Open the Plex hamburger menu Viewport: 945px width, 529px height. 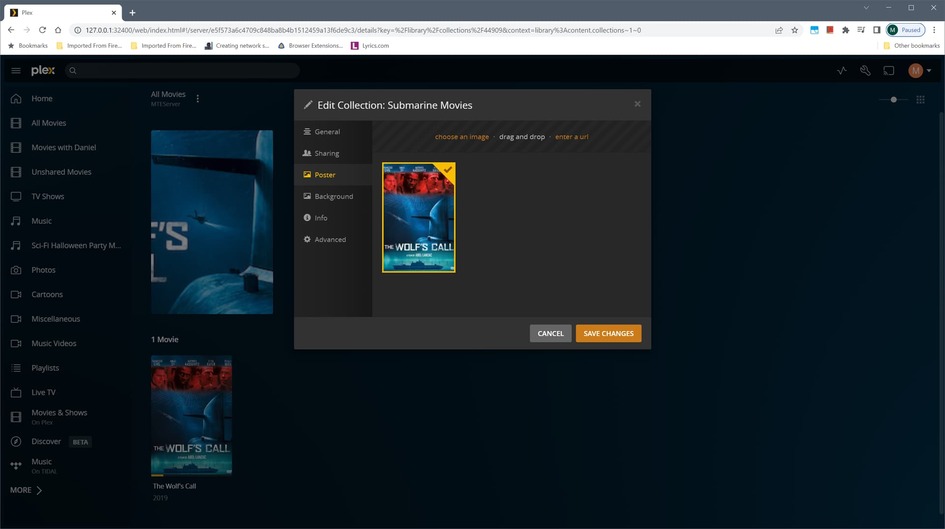pos(16,70)
